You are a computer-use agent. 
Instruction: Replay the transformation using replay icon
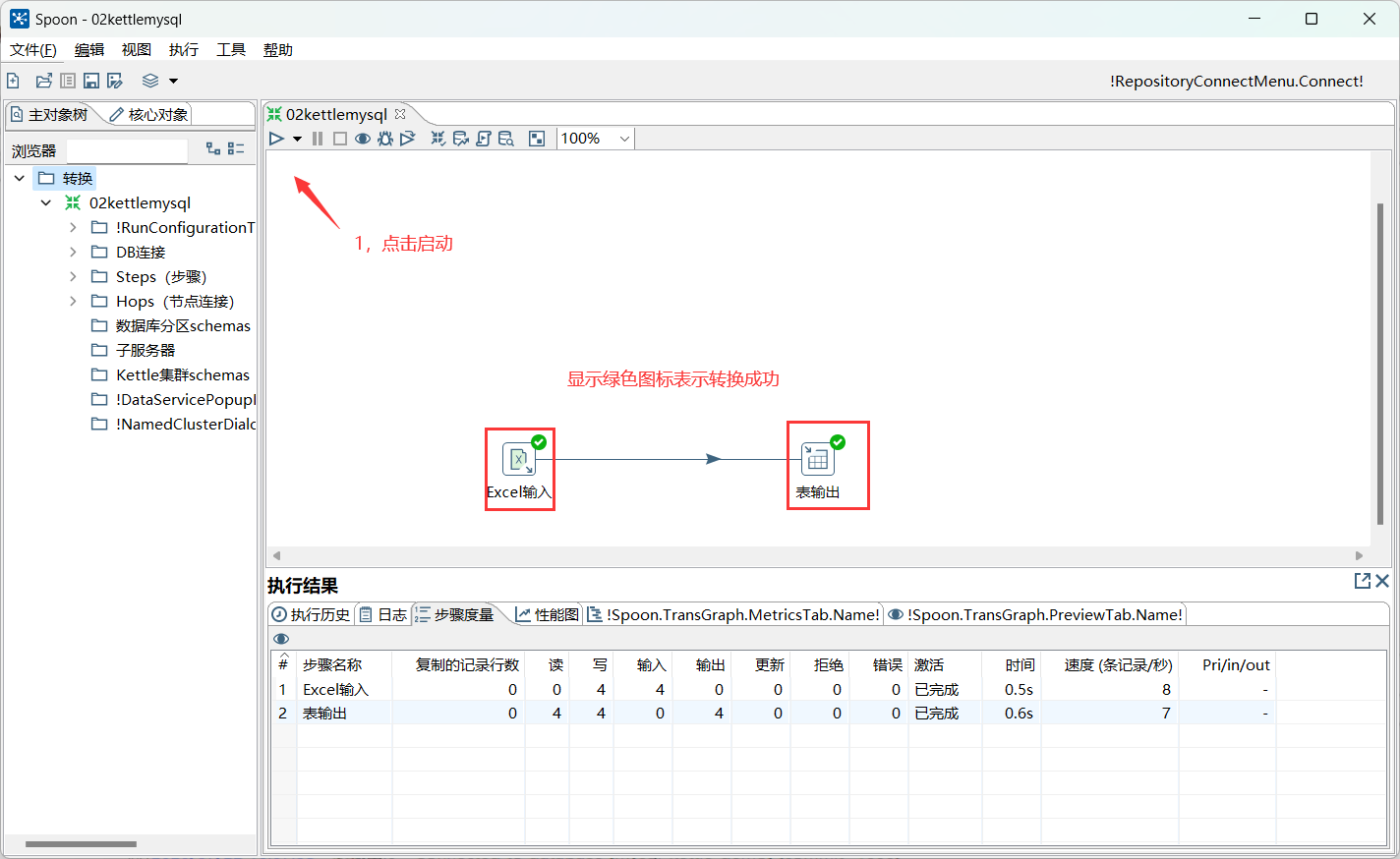coord(407,138)
